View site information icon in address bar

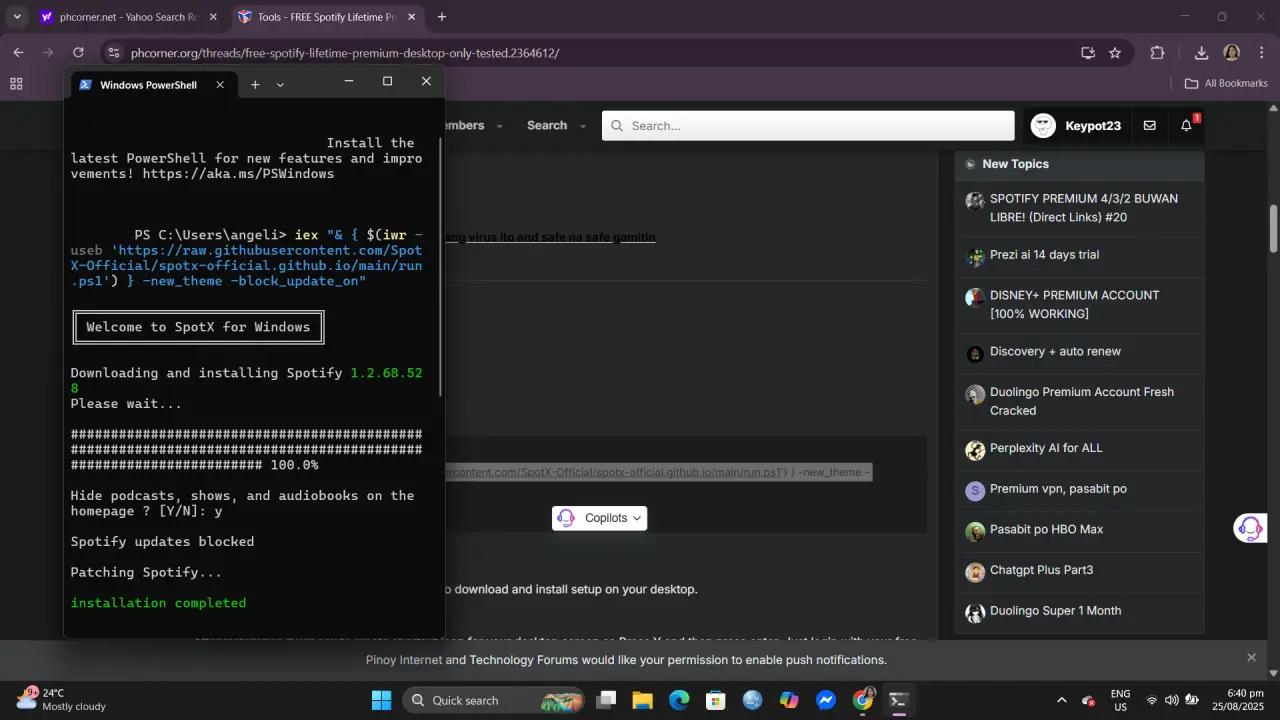(x=113, y=53)
